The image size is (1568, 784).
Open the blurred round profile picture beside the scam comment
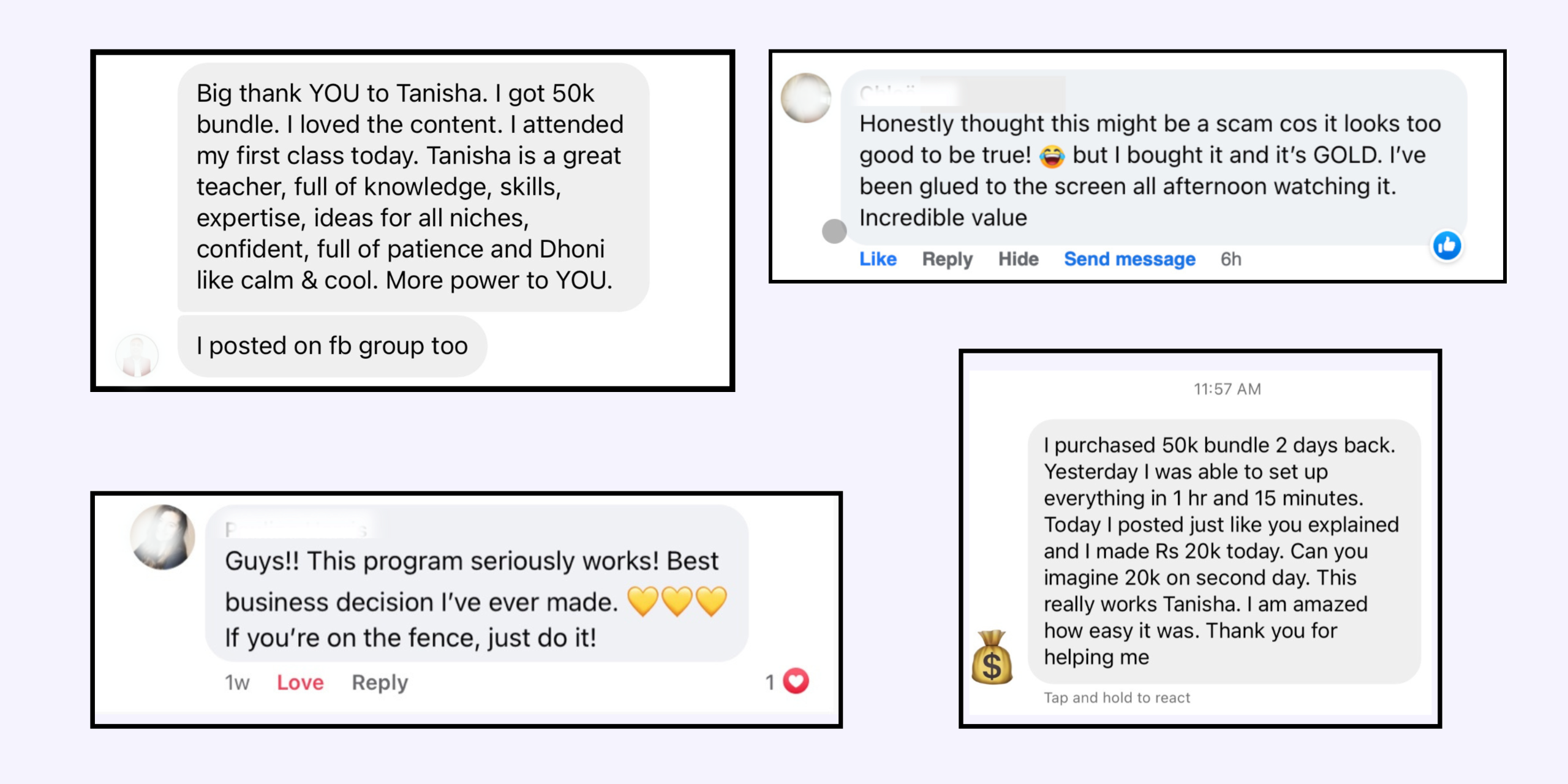click(805, 98)
